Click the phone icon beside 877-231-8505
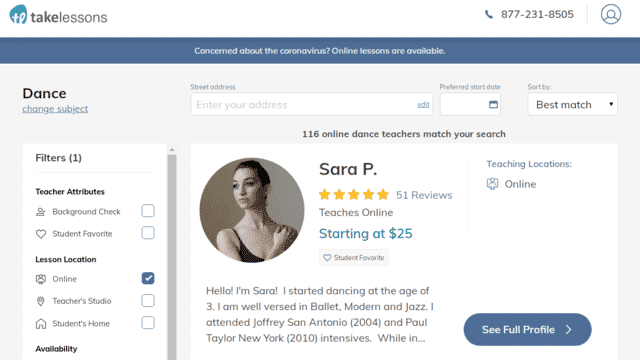Viewport: 640px width, 360px height. click(489, 15)
